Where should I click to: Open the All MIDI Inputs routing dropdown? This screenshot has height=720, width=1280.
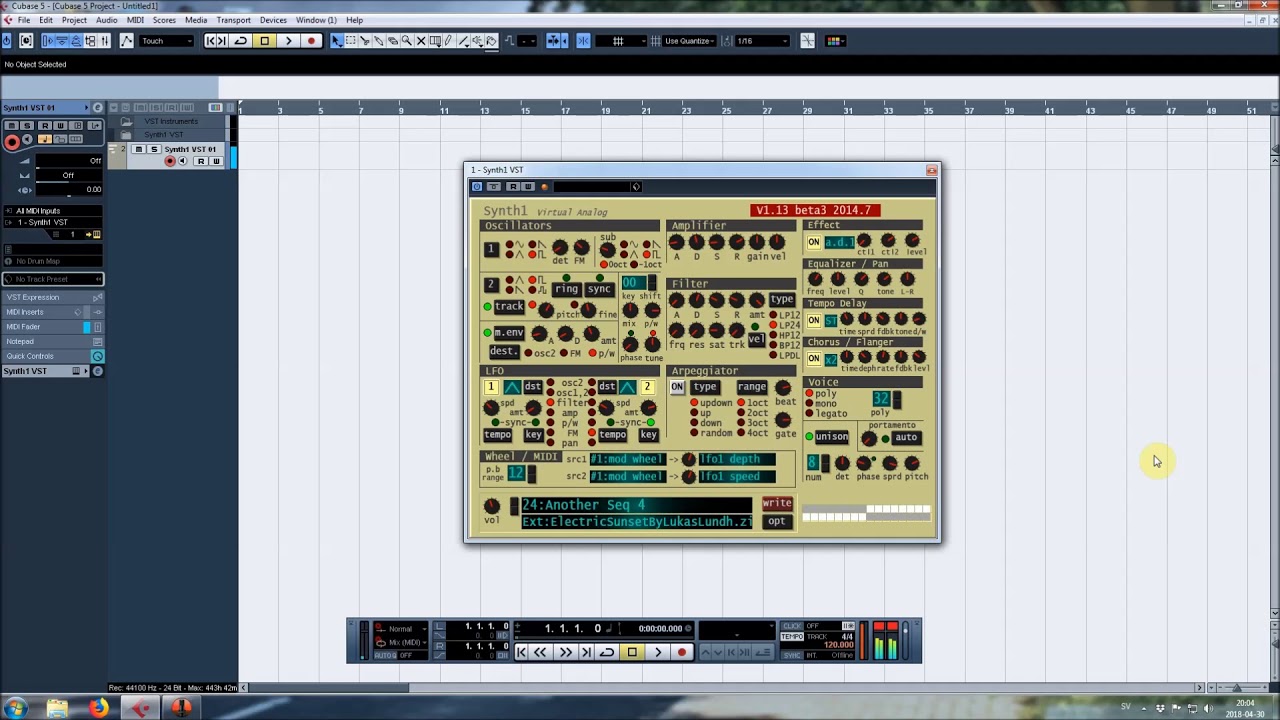coord(52,211)
